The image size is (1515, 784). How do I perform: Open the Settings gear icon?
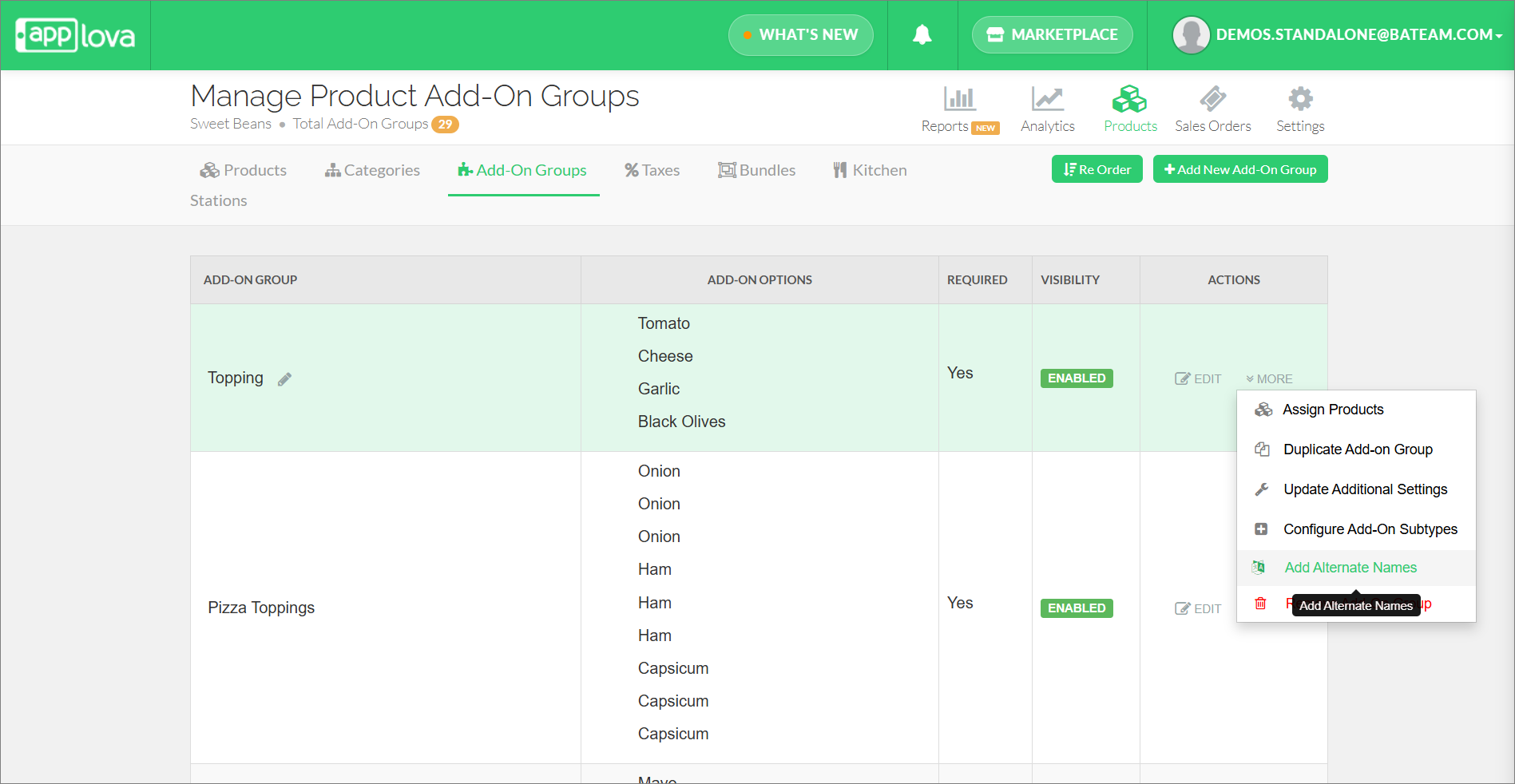click(x=1300, y=99)
